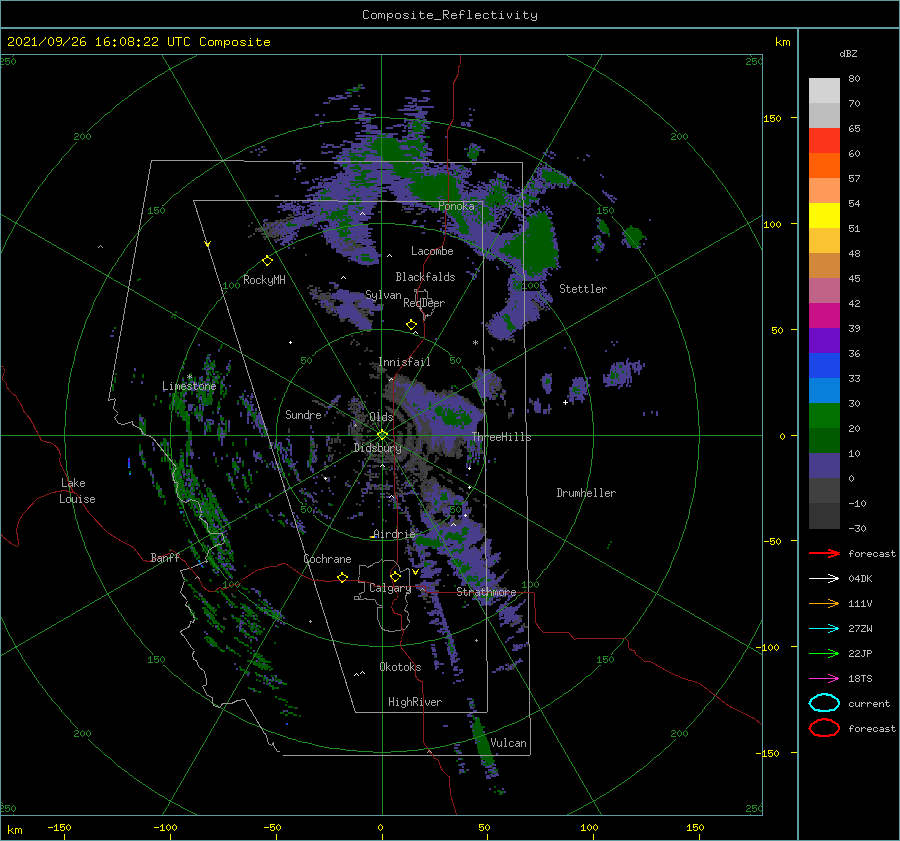Click the Blackfalds town label
The image size is (900, 841).
(x=425, y=277)
